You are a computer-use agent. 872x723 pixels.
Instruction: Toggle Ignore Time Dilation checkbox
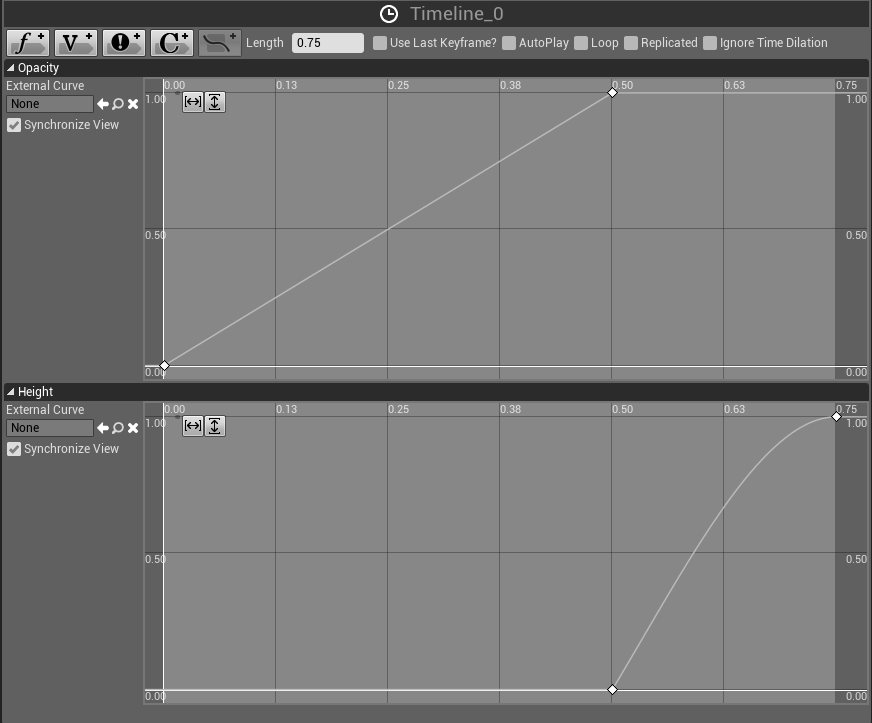point(710,43)
